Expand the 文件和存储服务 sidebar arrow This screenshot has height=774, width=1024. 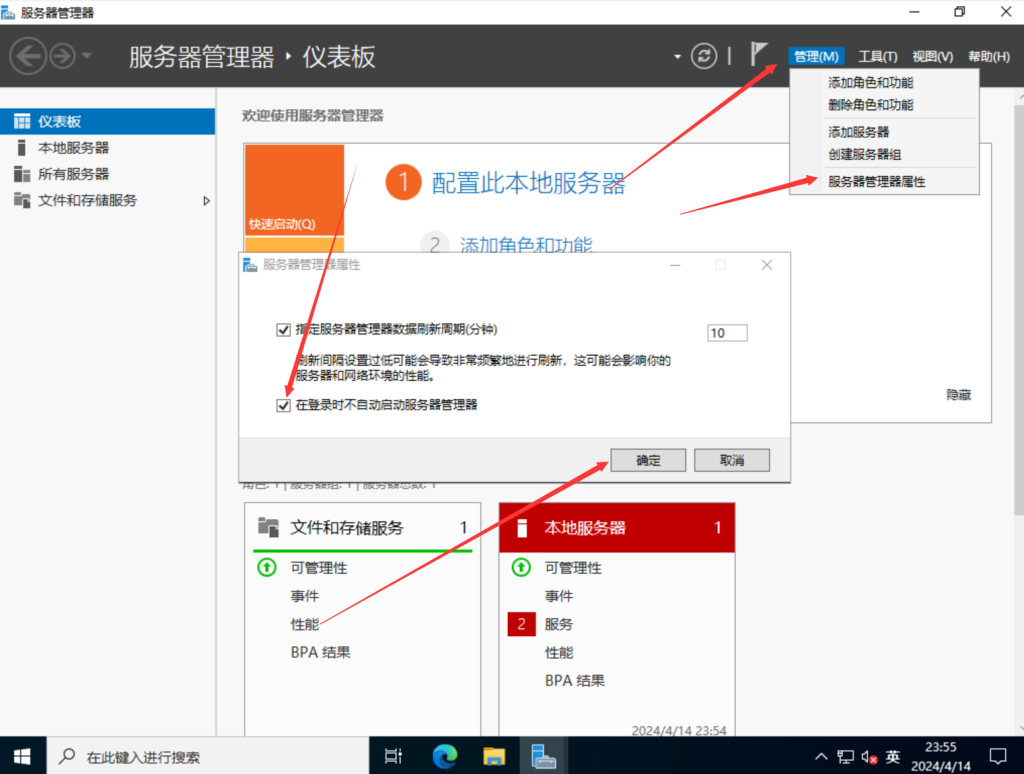click(206, 201)
